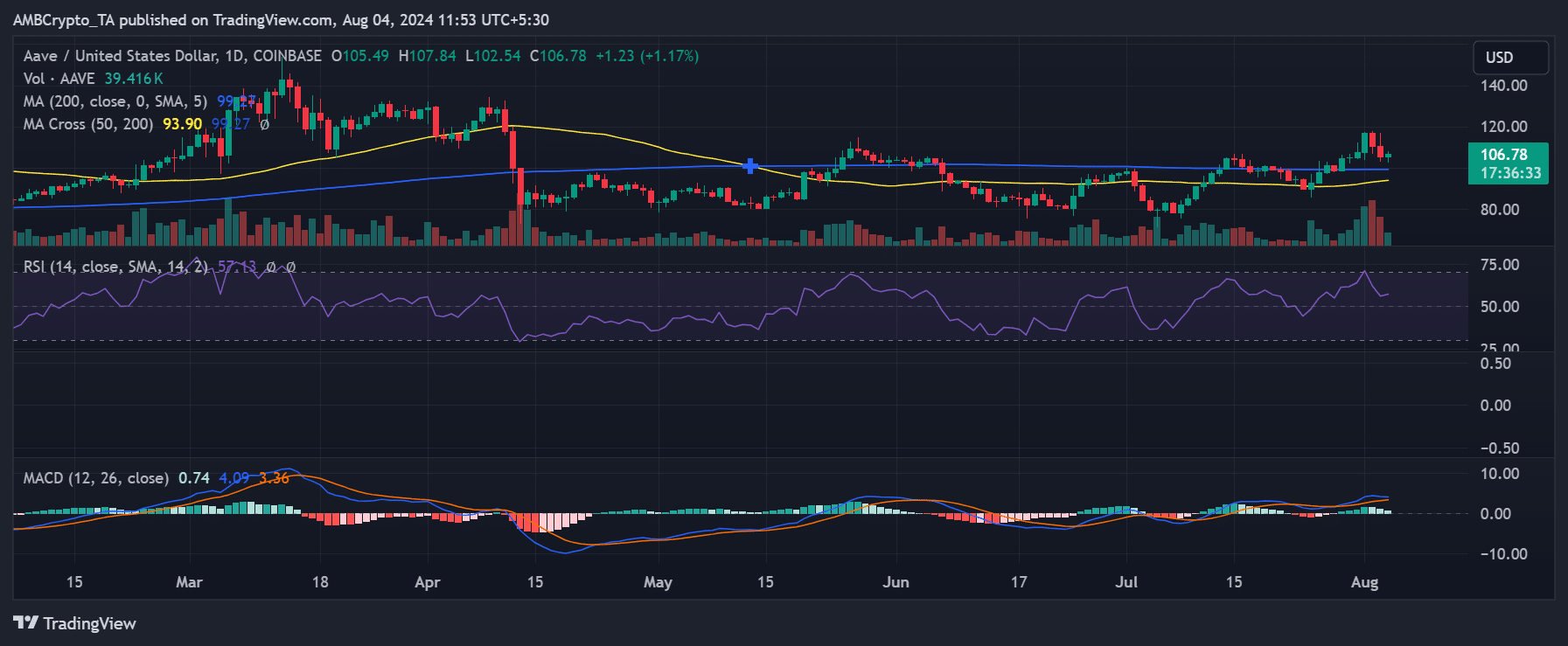Click the Jun date axis label
This screenshot has height=646, width=1568.
click(896, 582)
